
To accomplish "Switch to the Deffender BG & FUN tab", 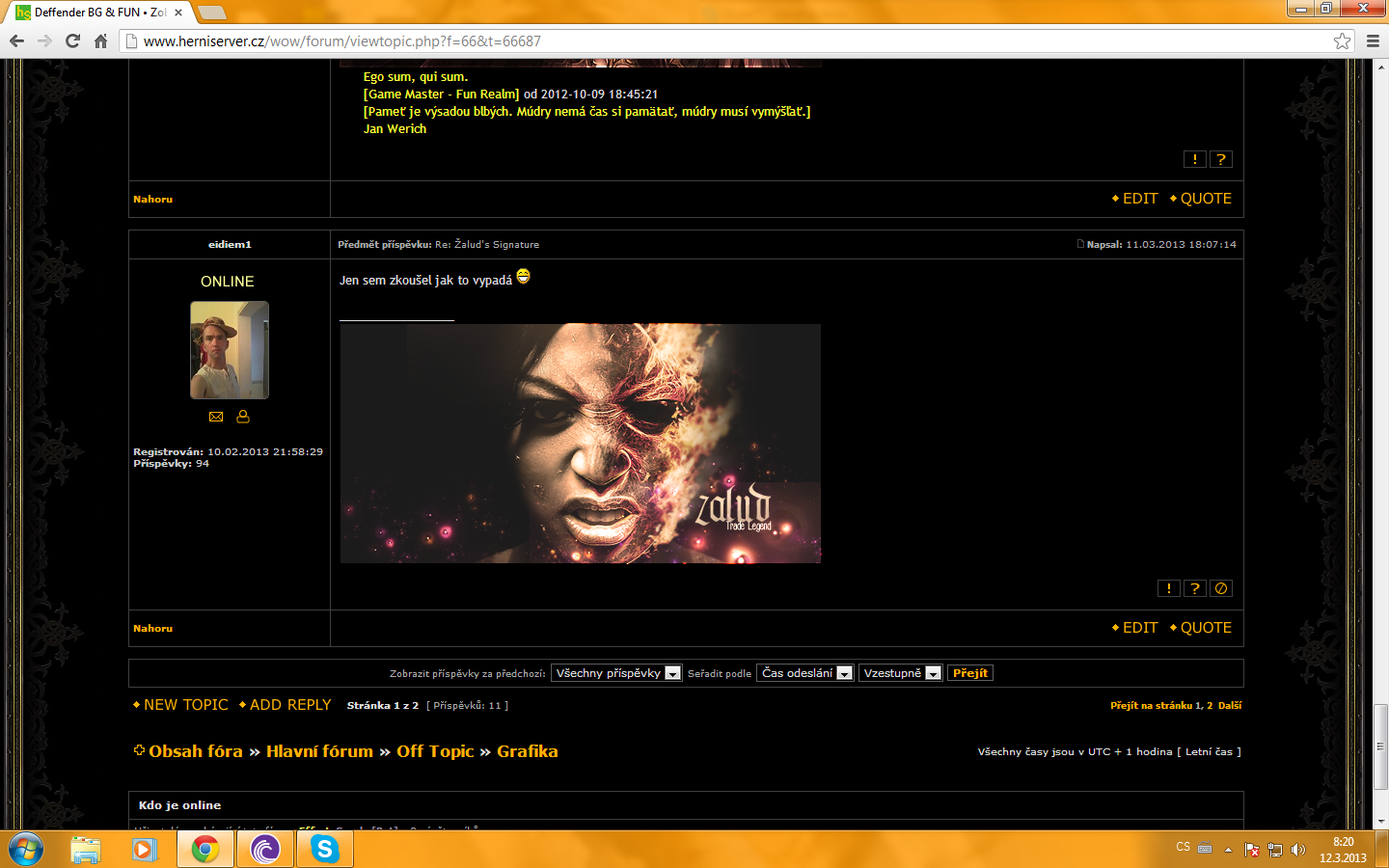I will pos(96,13).
